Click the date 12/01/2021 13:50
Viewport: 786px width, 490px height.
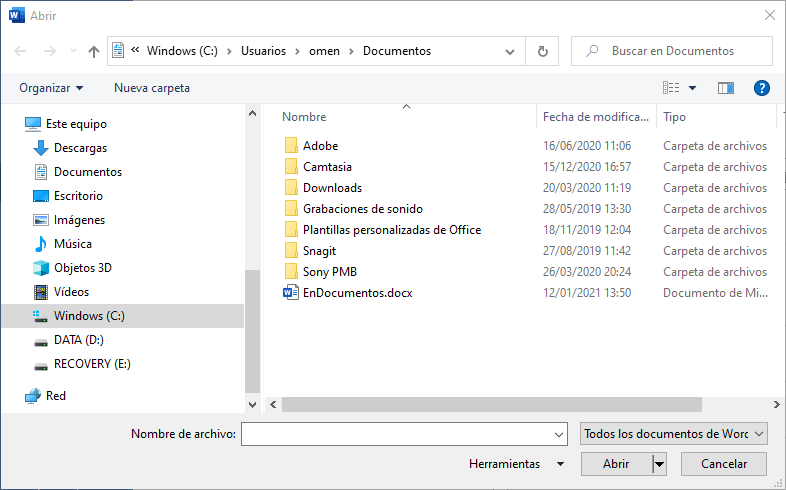coord(586,293)
